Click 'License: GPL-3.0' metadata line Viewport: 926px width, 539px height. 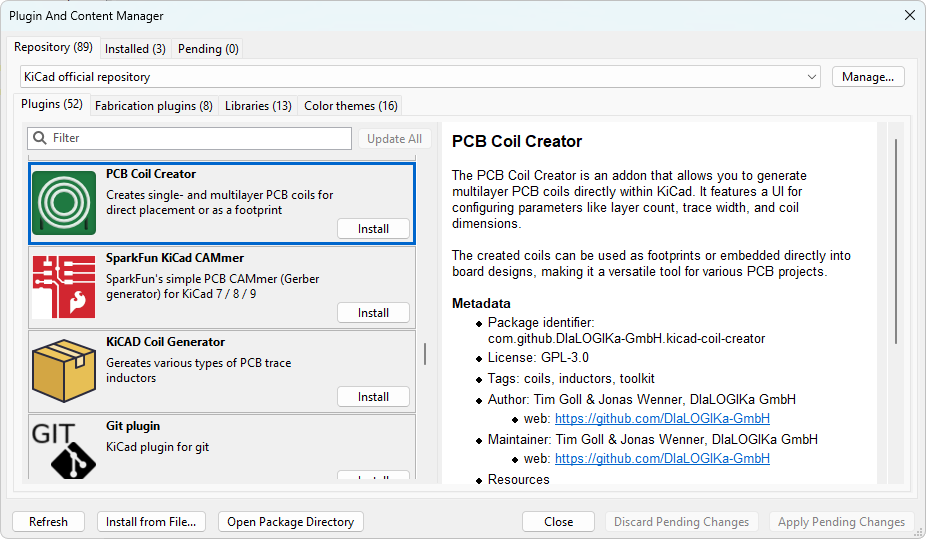538,358
